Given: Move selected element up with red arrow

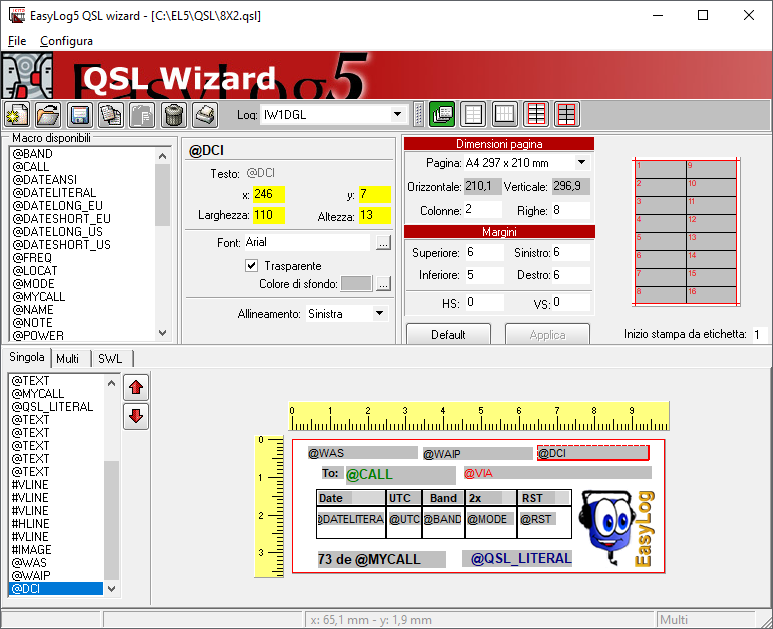Looking at the screenshot, I should click(x=136, y=387).
